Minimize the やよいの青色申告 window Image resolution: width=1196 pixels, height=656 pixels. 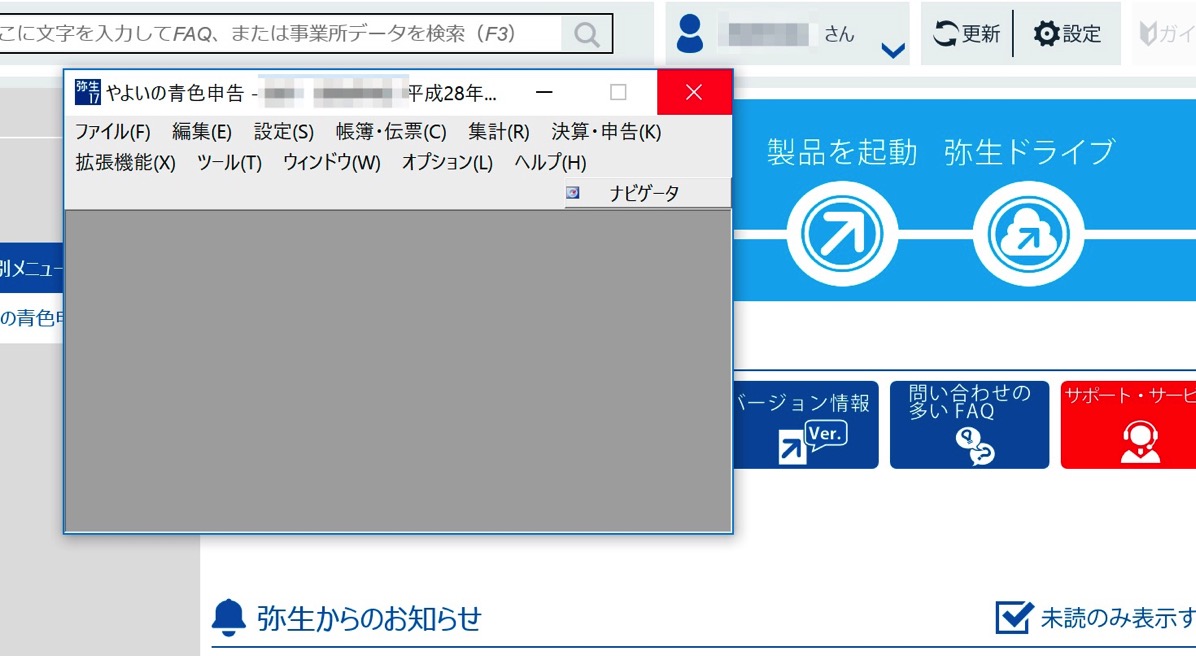point(544,92)
